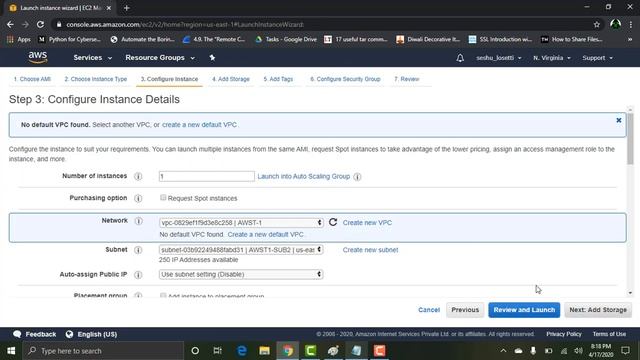The width and height of the screenshot is (640, 360).
Task: Click Create a new default VPC under Network
Action: (x=265, y=235)
